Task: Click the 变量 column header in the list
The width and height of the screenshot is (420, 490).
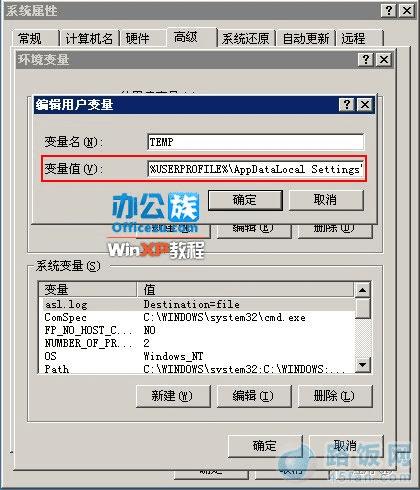Action: click(88, 289)
